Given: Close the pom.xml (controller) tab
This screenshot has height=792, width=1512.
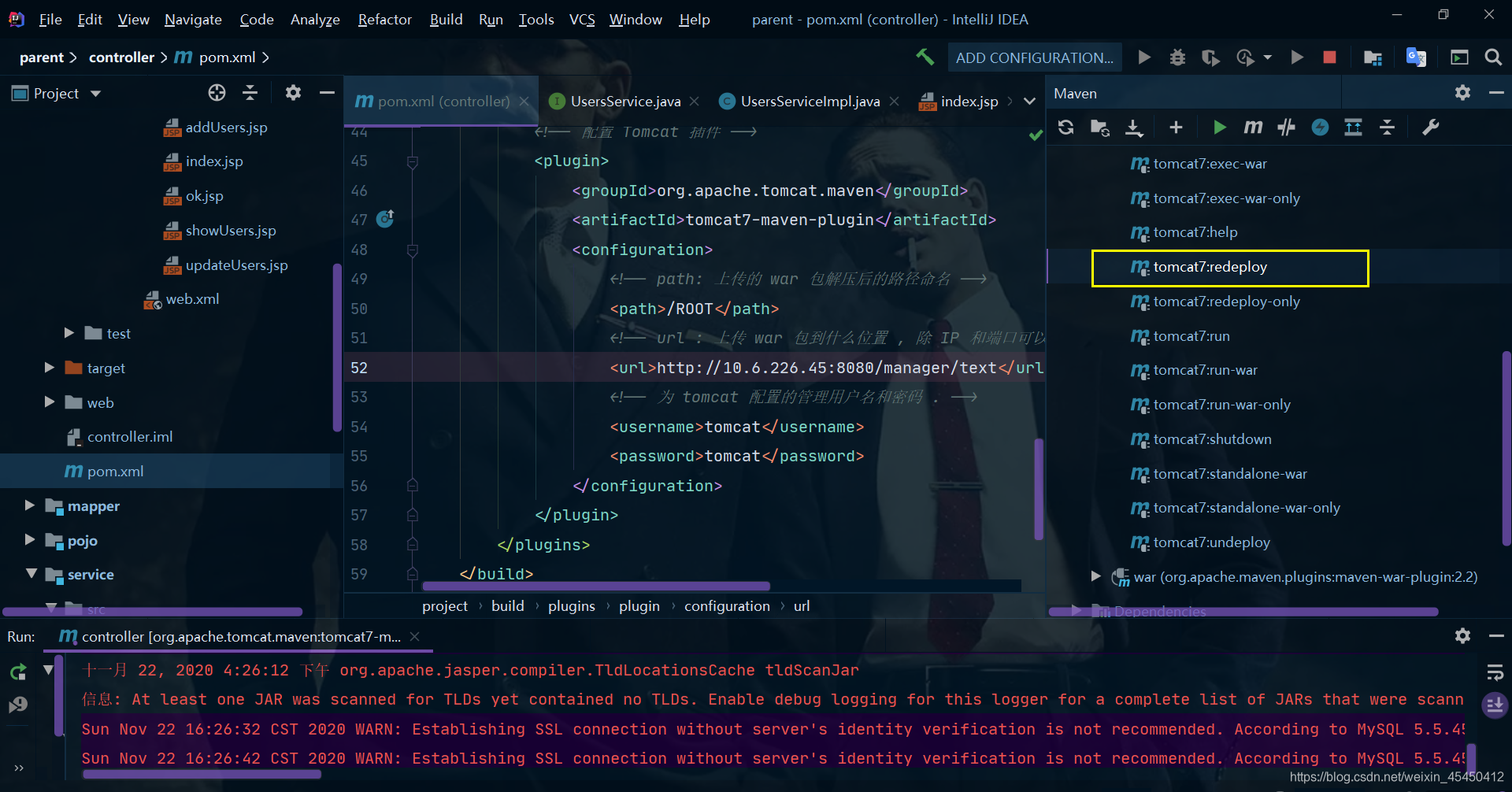Looking at the screenshot, I should pyautogui.click(x=524, y=101).
